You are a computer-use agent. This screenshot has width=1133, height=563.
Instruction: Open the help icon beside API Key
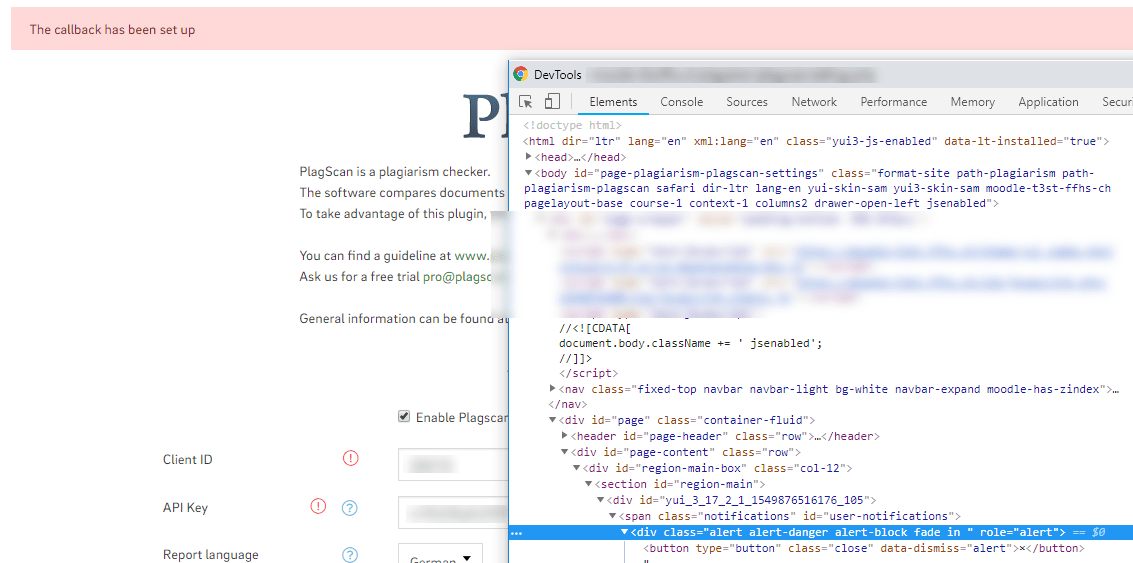tap(350, 507)
